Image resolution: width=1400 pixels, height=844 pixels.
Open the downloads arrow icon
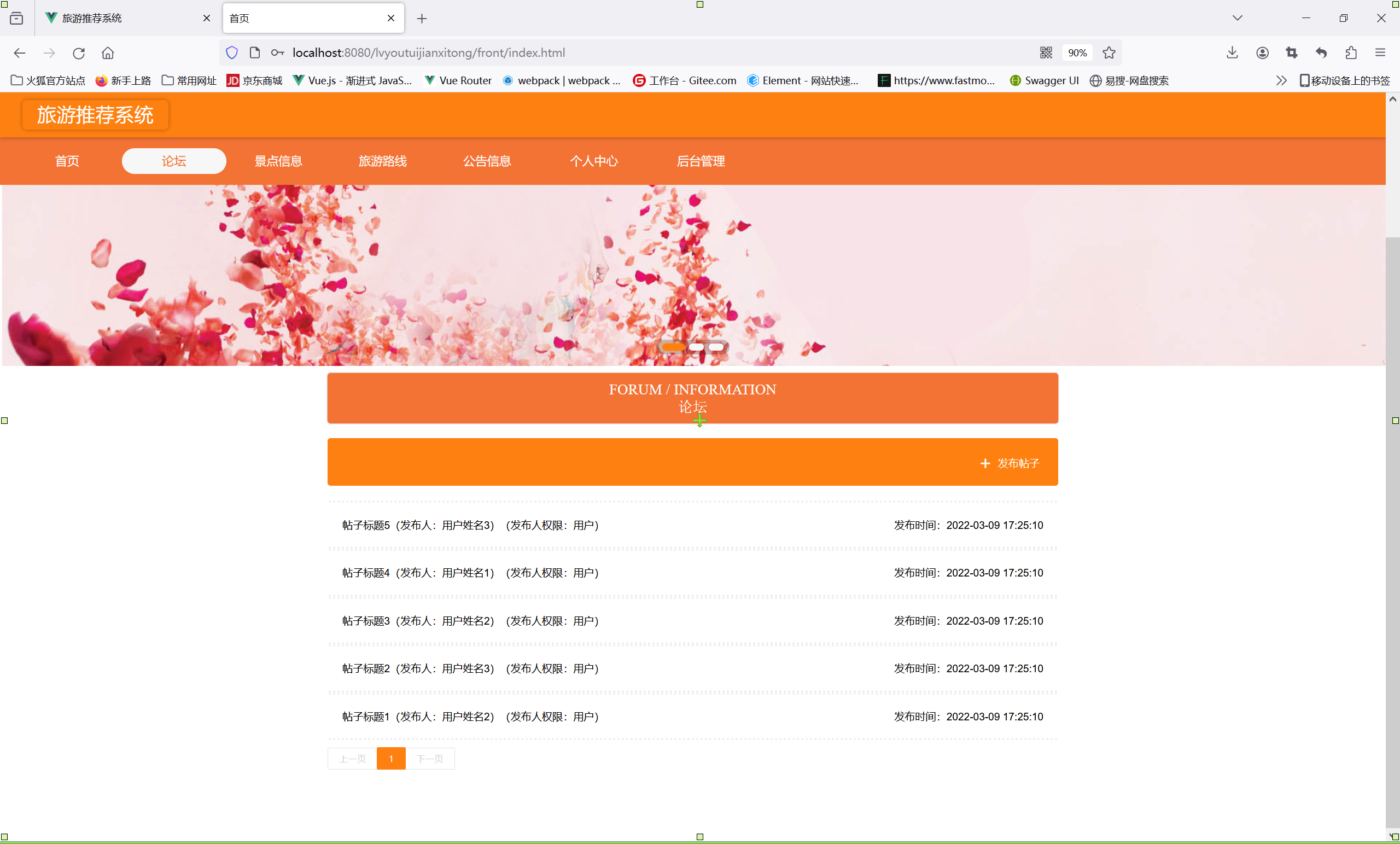tap(1232, 53)
